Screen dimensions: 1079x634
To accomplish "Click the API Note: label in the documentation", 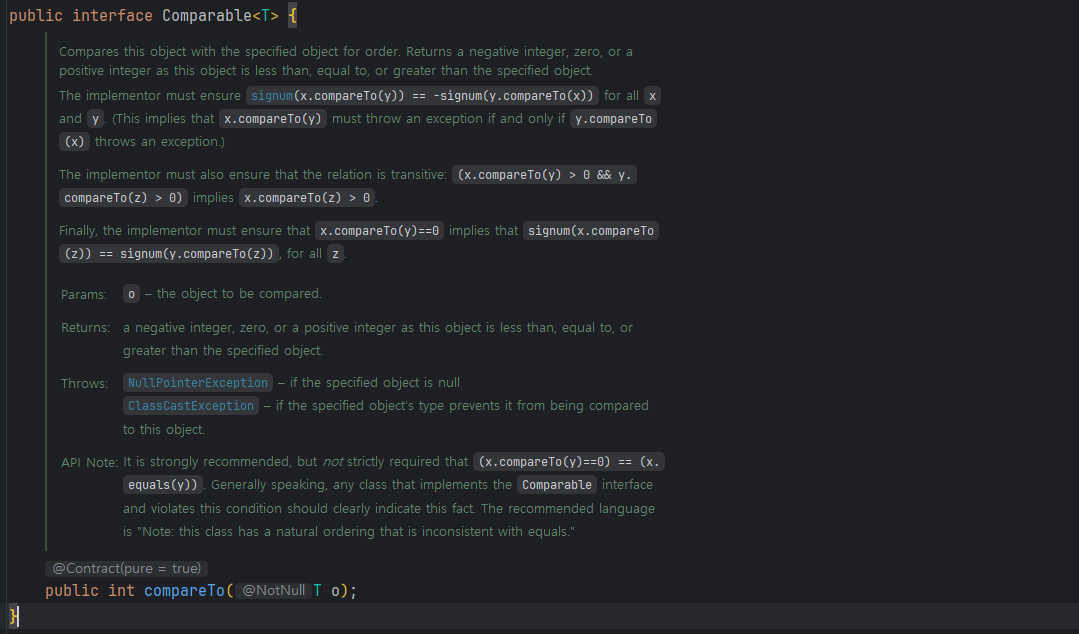I will pos(89,462).
